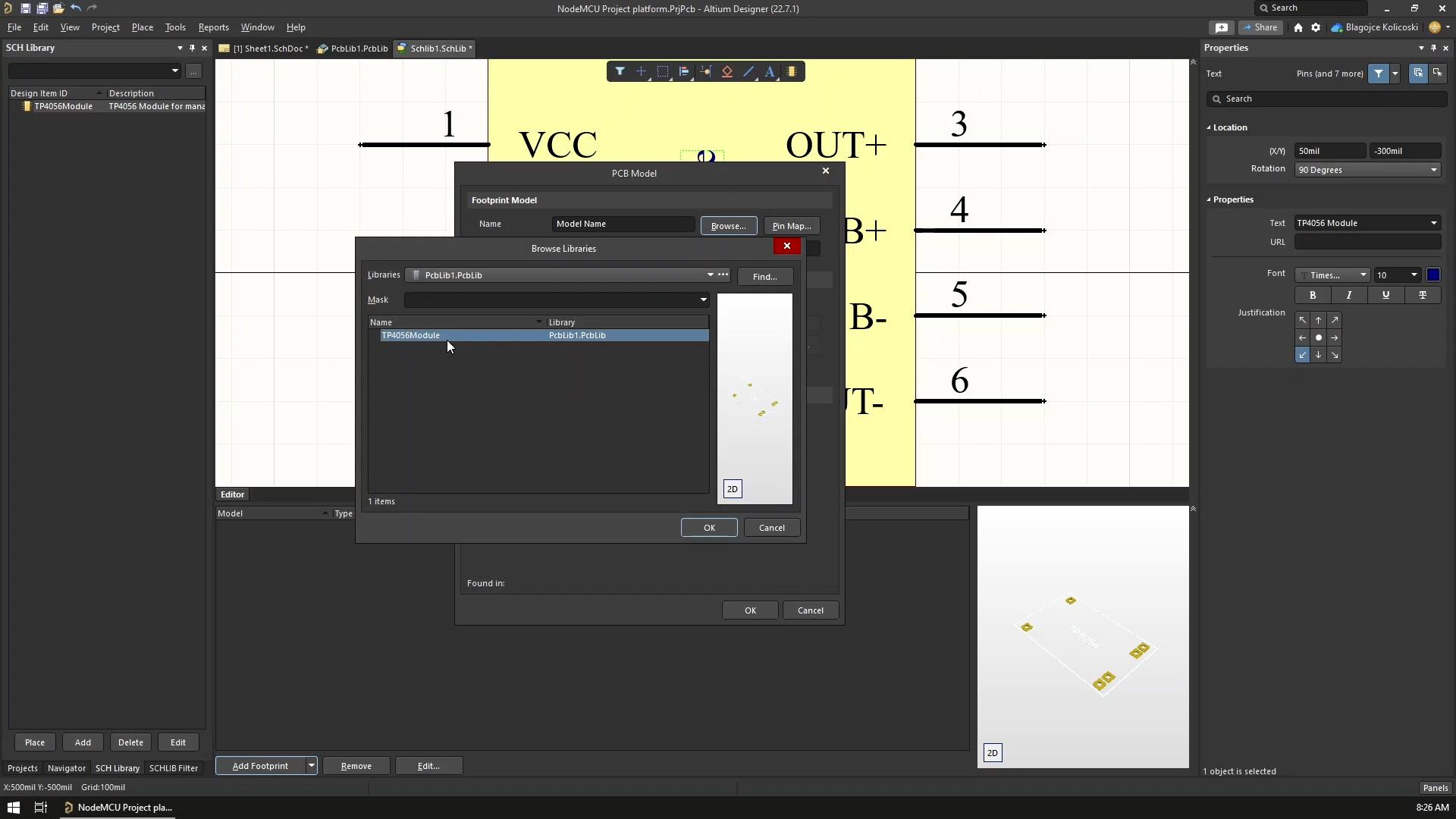This screenshot has width=1456, height=819.
Task: Click the dark blue font color swatch
Action: pyautogui.click(x=1433, y=275)
